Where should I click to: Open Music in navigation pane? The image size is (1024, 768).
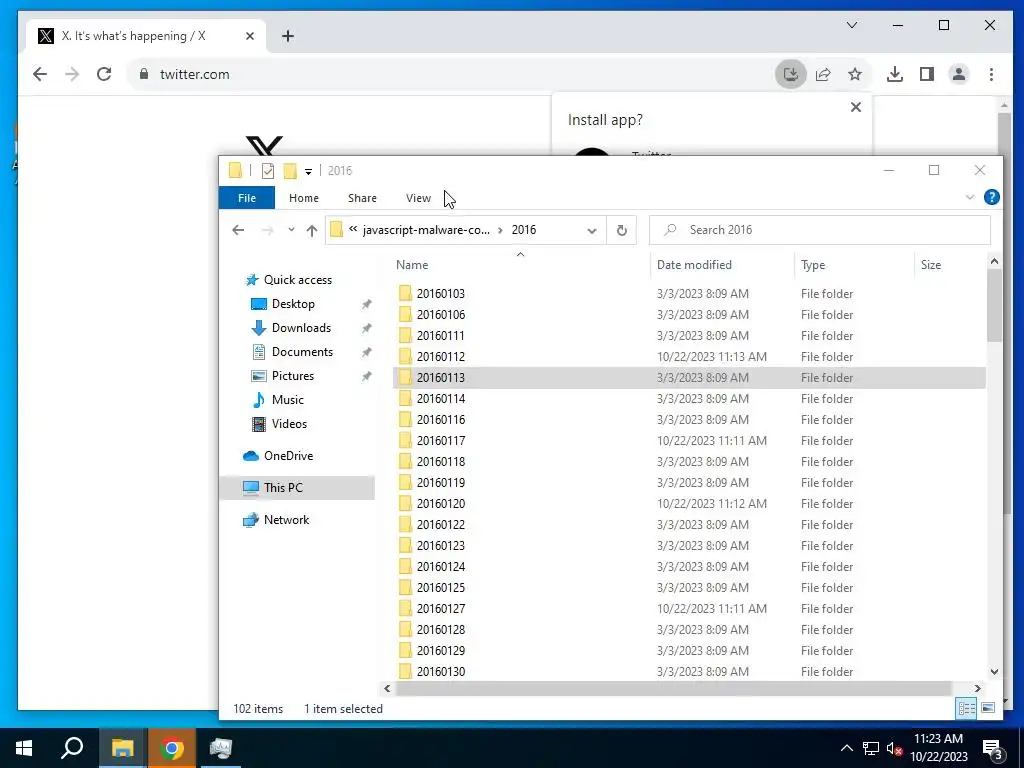click(x=287, y=400)
